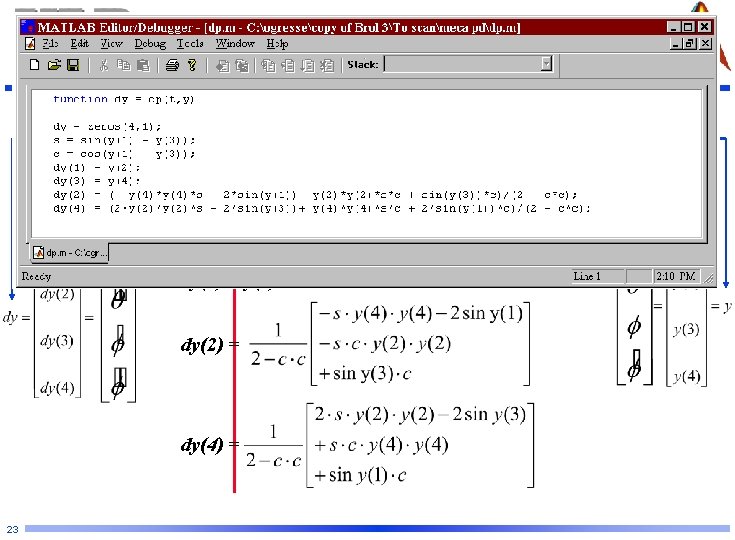Screen dimensions: 735x540
Task: Open the Help menu
Action: 278,44
